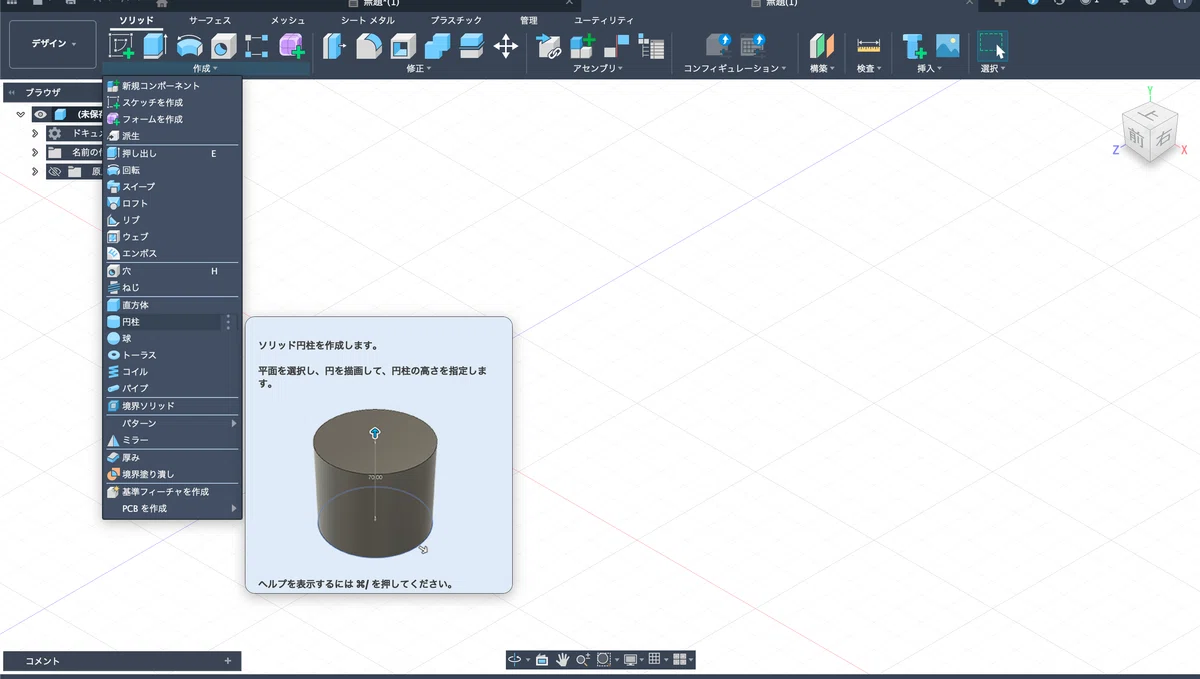The height and width of the screenshot is (679, 1200).
Task: Click the Split Body toolbar icon
Action: pyautogui.click(x=471, y=46)
